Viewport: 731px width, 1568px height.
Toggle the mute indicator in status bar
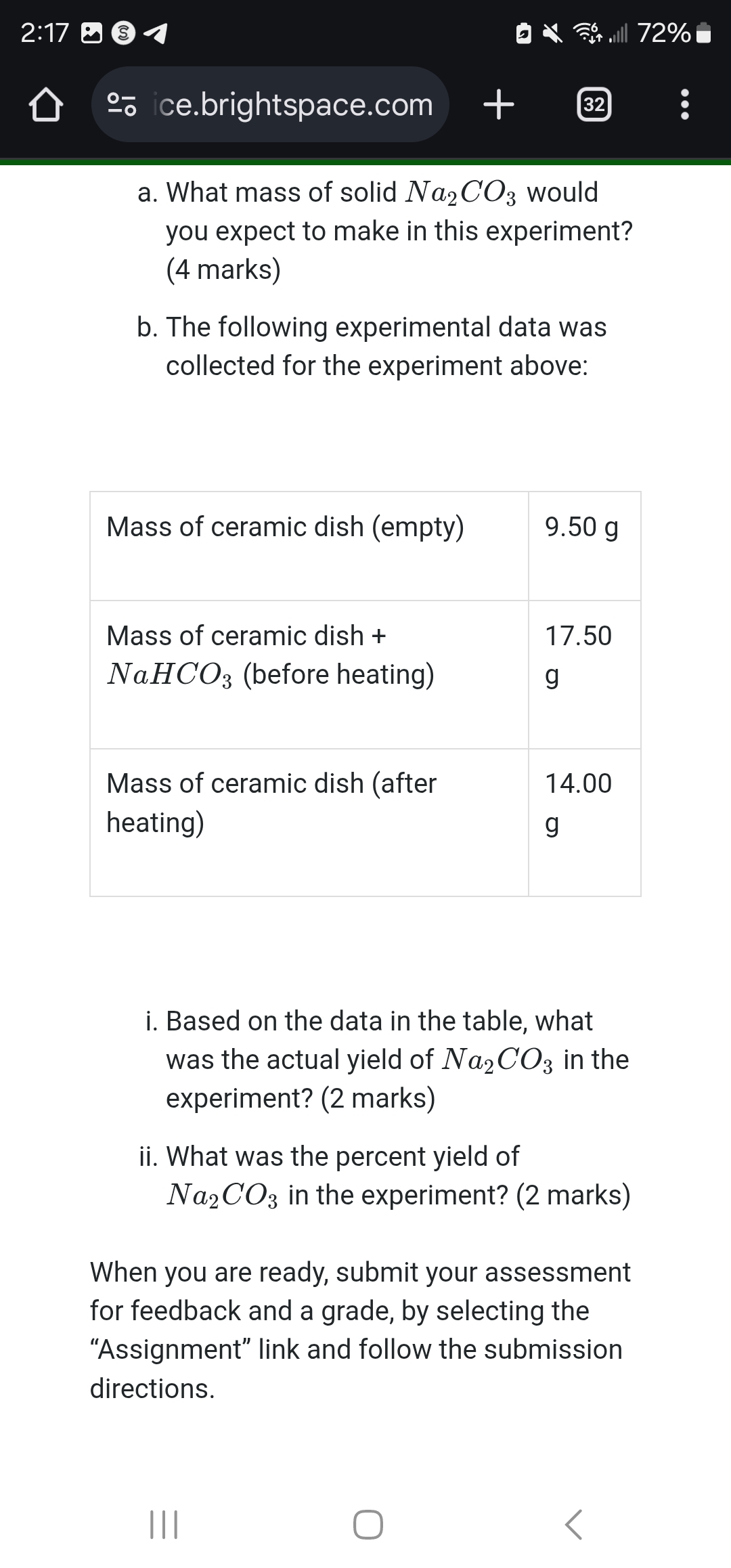(x=552, y=34)
